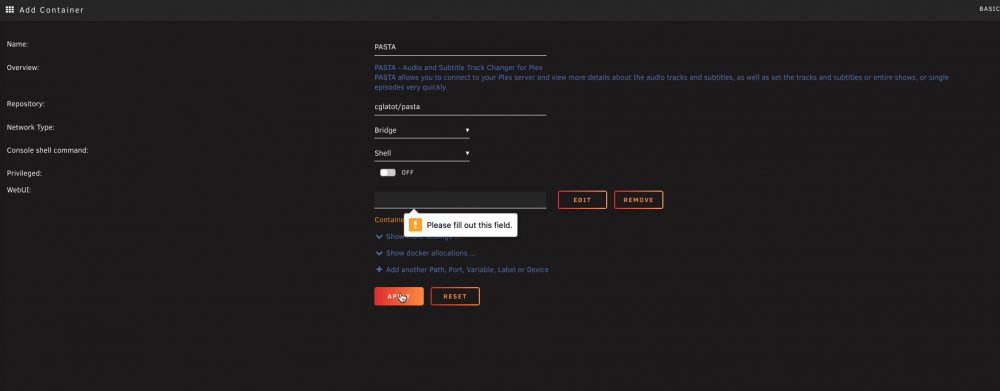This screenshot has width=1000, height=391.
Task: Click the Reset button
Action: (x=455, y=297)
